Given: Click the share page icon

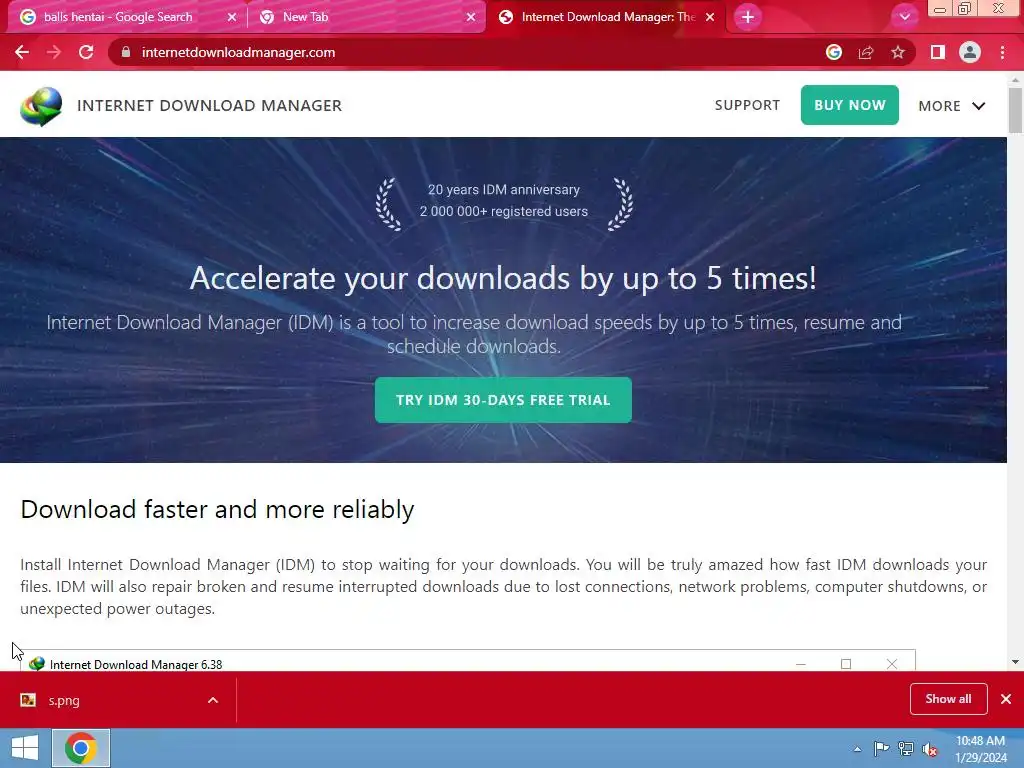Looking at the screenshot, I should tap(866, 52).
